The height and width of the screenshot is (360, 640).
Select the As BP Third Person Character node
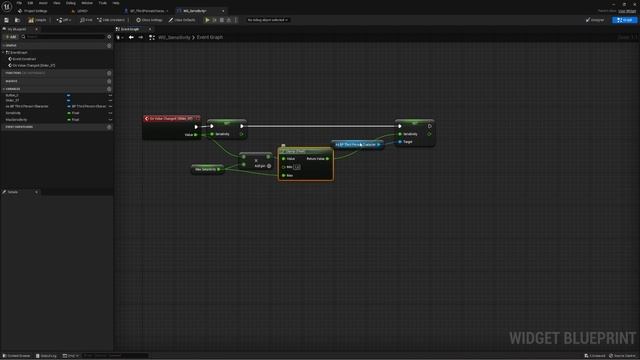tap(358, 144)
